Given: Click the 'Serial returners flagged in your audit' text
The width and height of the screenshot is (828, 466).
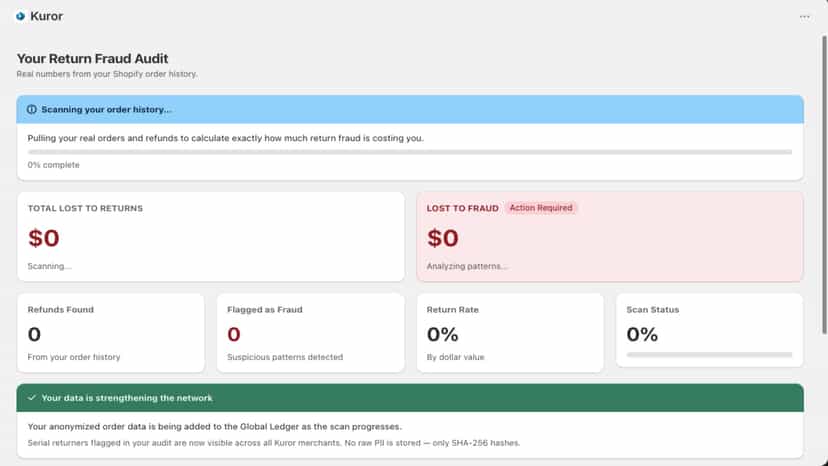Looking at the screenshot, I should (x=274, y=443).
